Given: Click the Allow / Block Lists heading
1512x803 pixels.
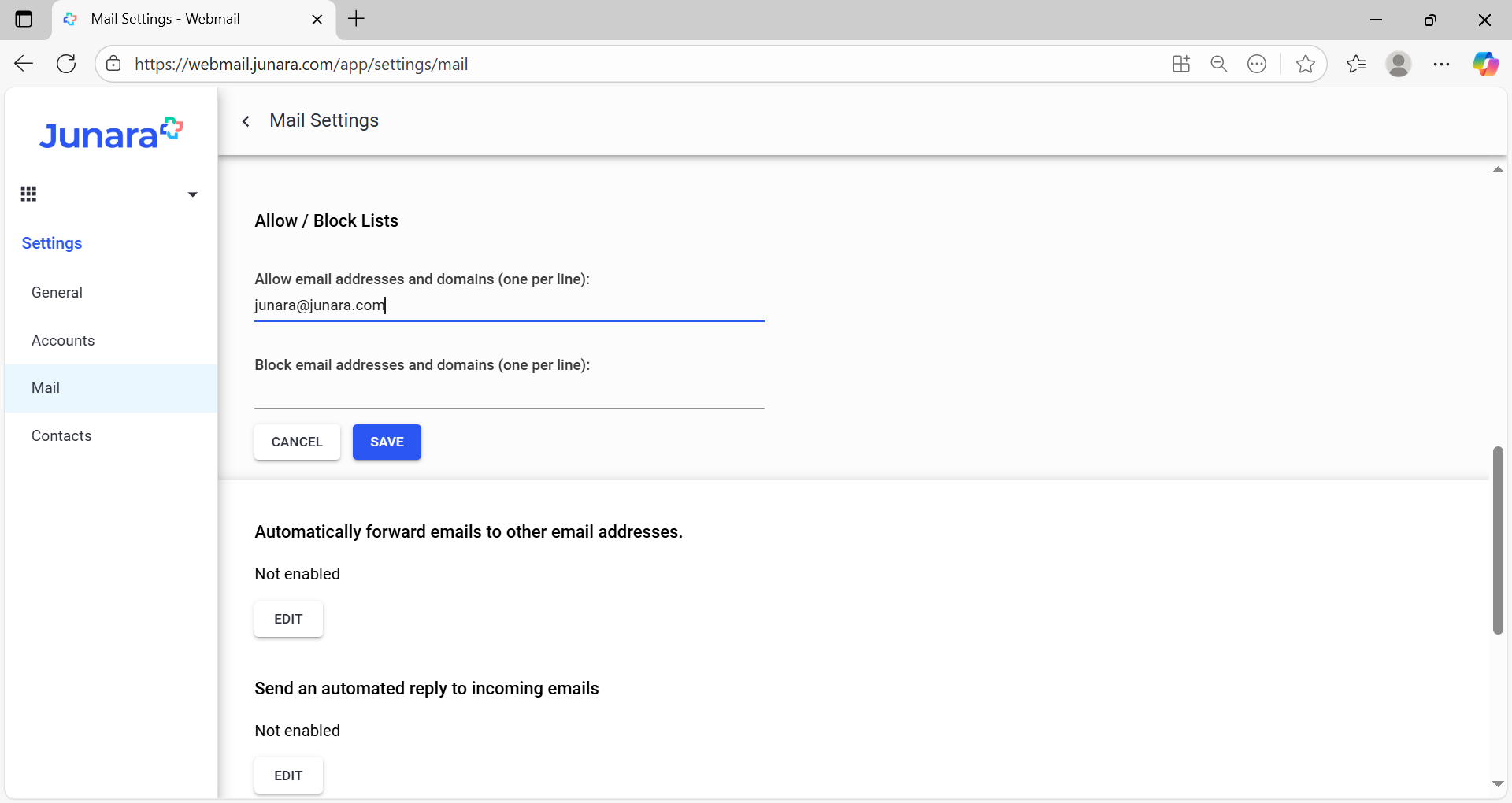Looking at the screenshot, I should pos(326,220).
